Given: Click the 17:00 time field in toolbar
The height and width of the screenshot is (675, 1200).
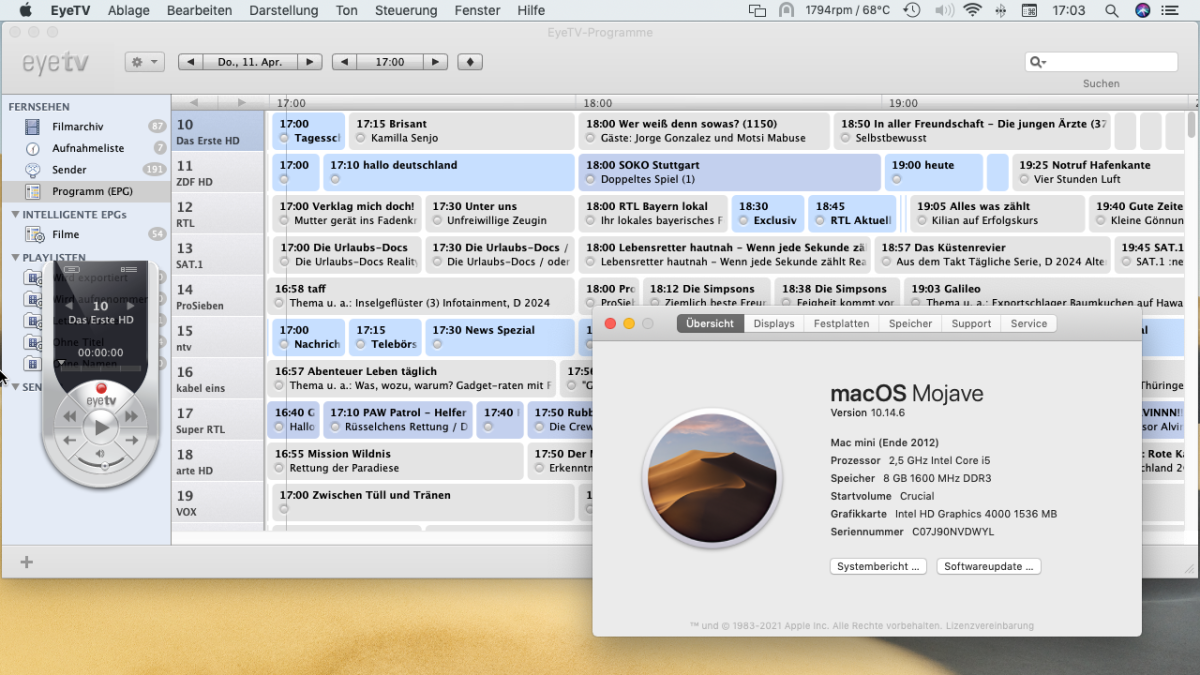Looking at the screenshot, I should click(390, 62).
